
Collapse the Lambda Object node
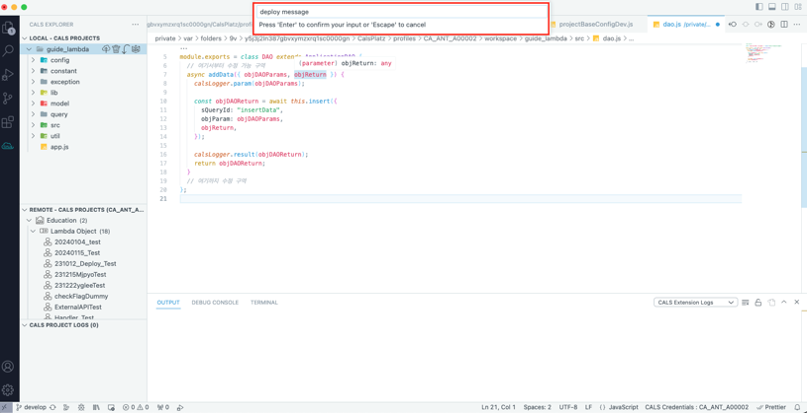coord(33,231)
